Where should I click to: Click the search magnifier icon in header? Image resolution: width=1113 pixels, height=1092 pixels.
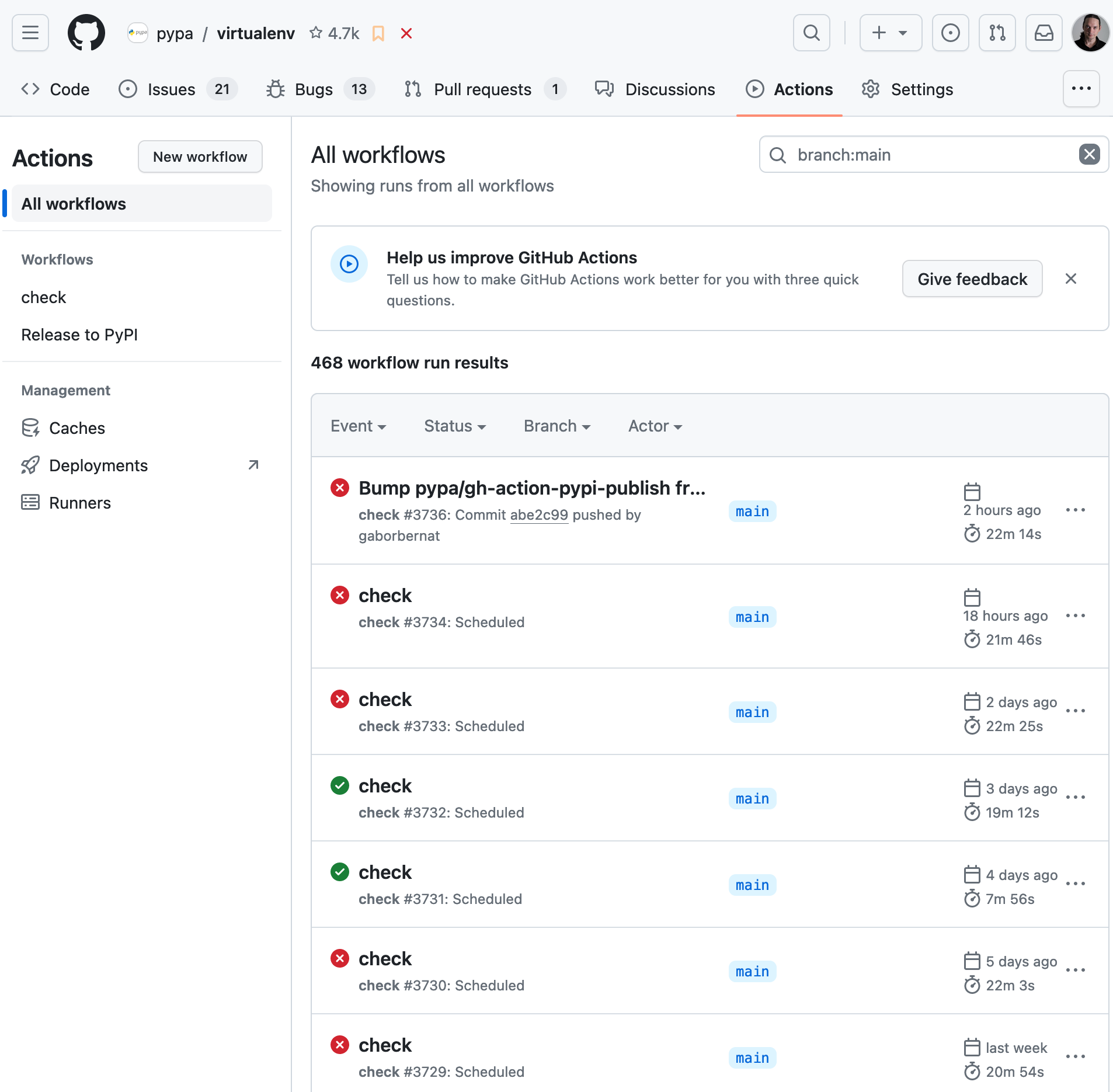(811, 33)
